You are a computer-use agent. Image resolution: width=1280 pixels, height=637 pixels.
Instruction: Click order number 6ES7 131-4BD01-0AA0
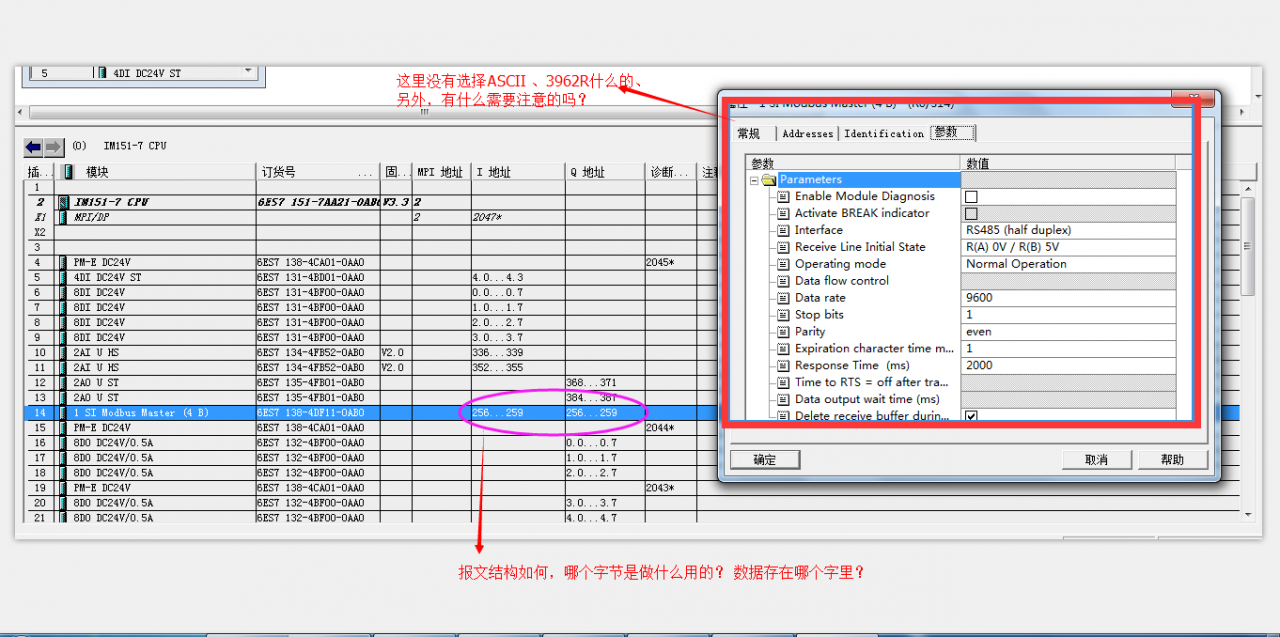(311, 277)
